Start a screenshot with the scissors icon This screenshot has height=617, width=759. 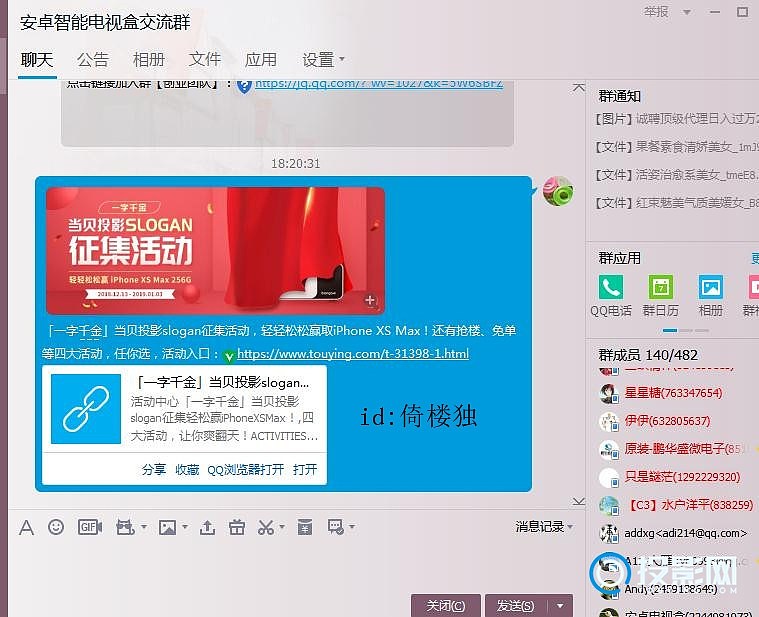[x=266, y=527]
